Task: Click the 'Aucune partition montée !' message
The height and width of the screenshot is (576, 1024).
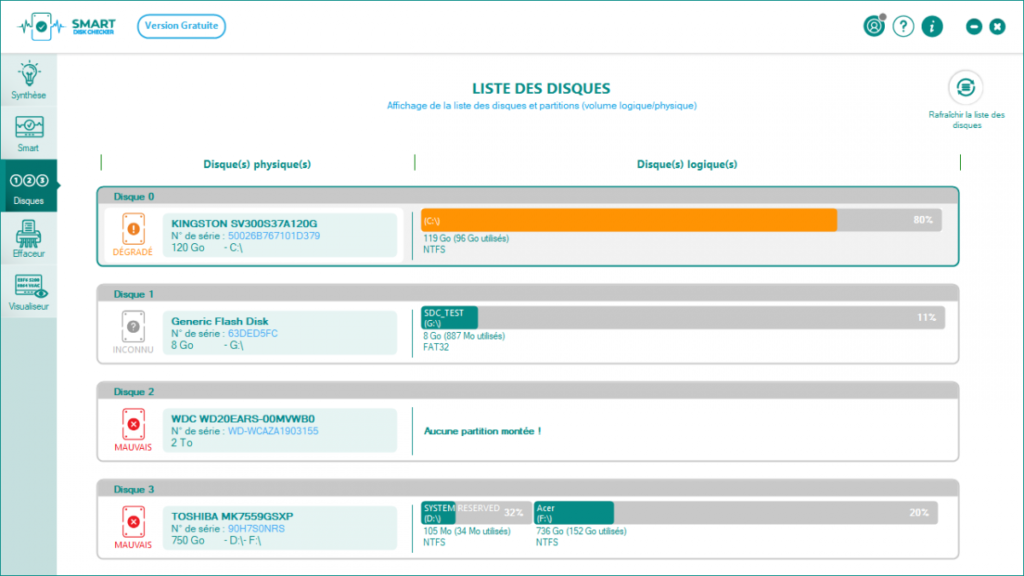Action: pyautogui.click(x=483, y=431)
